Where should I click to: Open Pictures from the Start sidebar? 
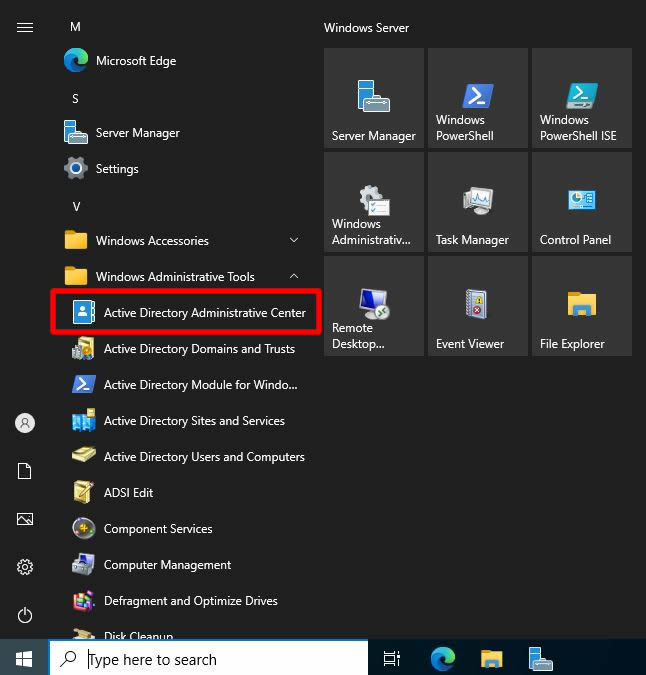coord(25,519)
